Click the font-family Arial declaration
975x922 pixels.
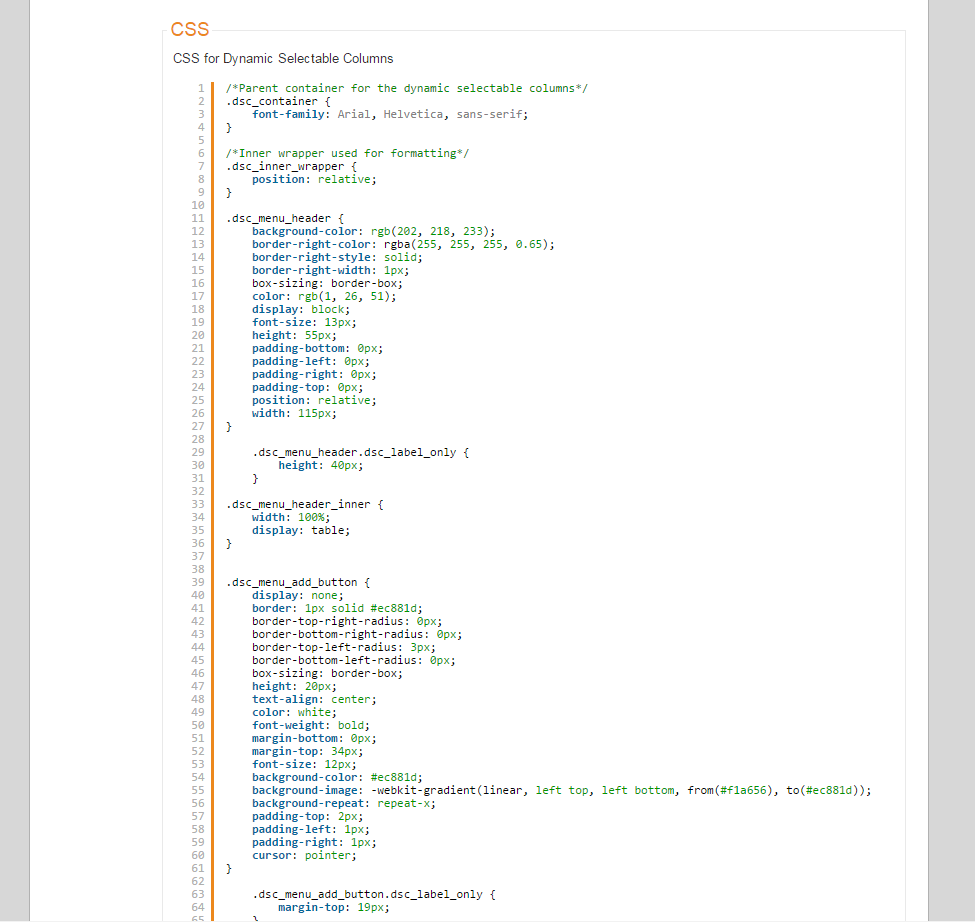389,114
